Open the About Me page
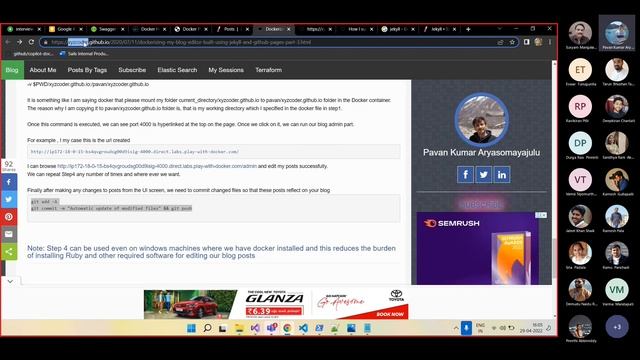The height and width of the screenshot is (360, 640). [x=43, y=70]
